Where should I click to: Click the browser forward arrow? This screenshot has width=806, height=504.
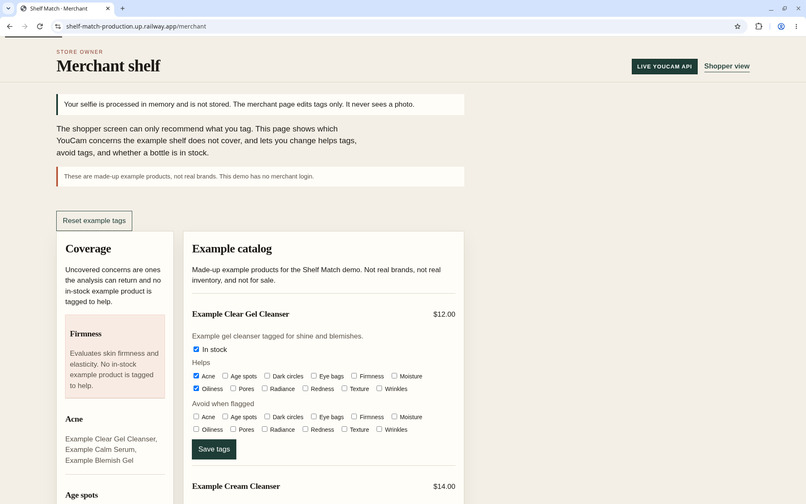coord(24,26)
